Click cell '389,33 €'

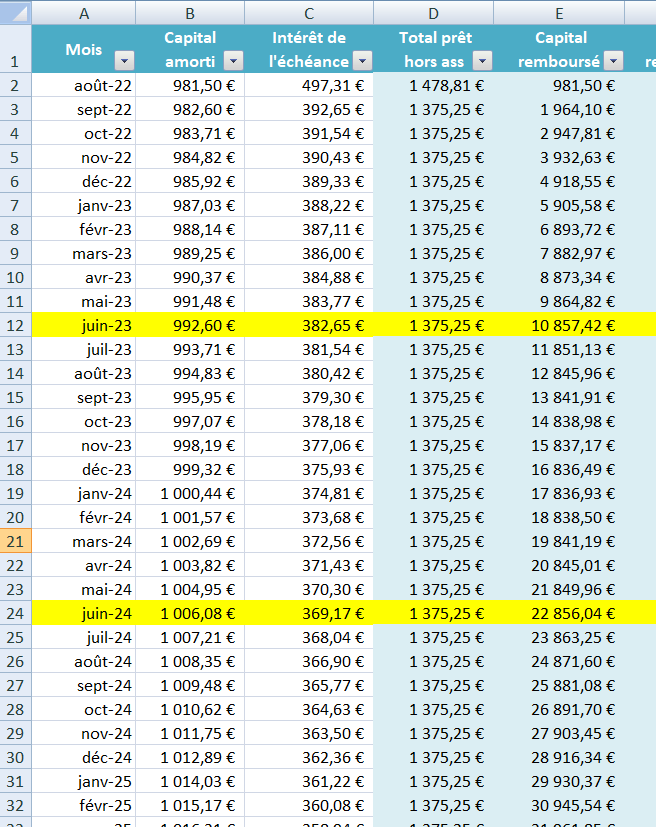click(x=309, y=181)
